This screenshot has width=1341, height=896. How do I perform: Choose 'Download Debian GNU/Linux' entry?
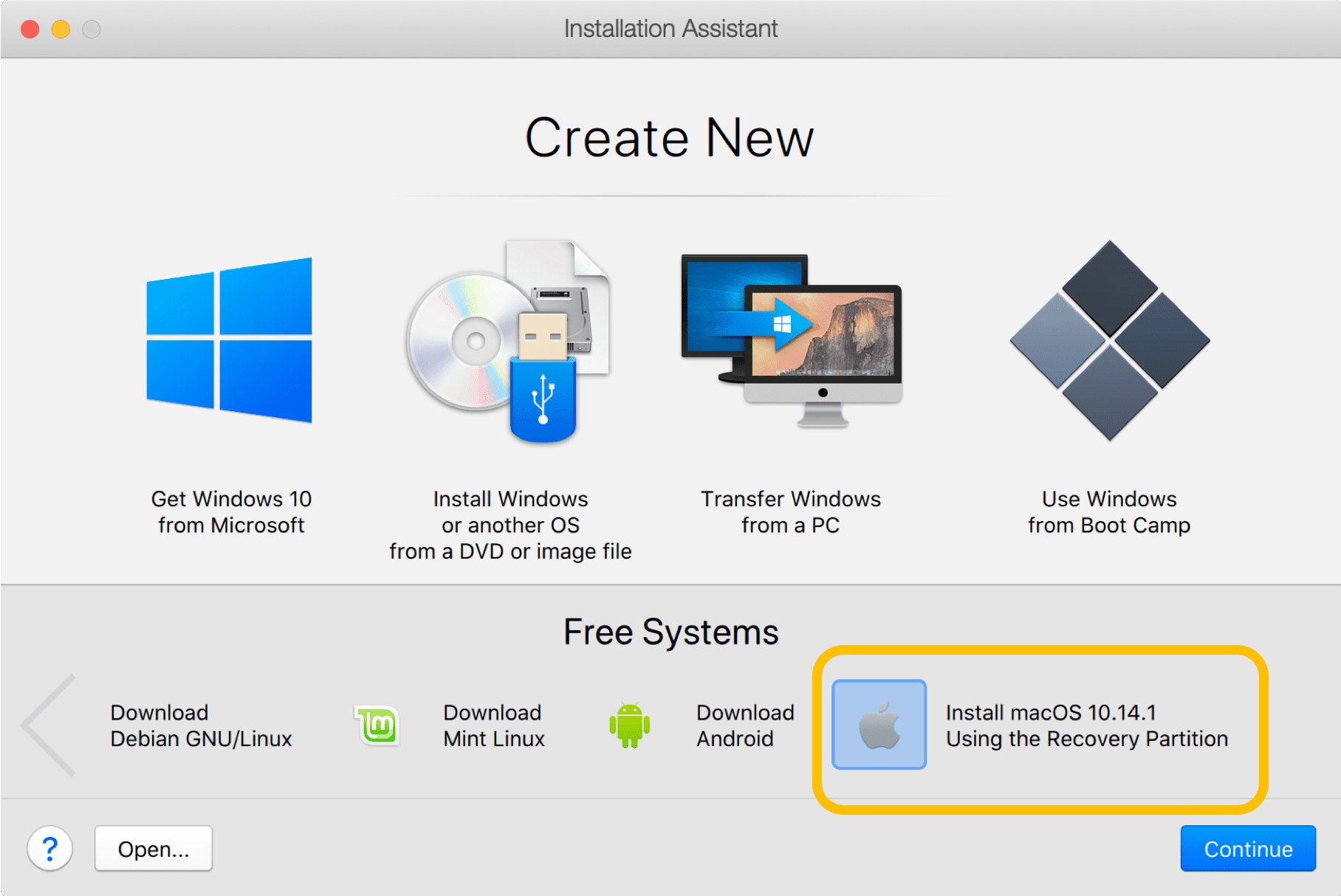tap(201, 726)
